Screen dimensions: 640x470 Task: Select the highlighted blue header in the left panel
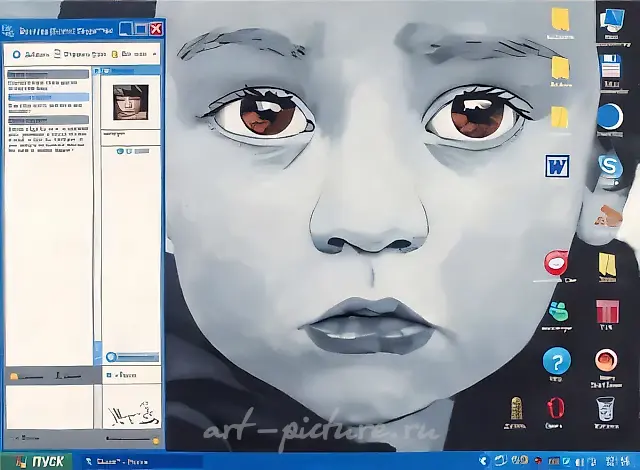(x=49, y=98)
